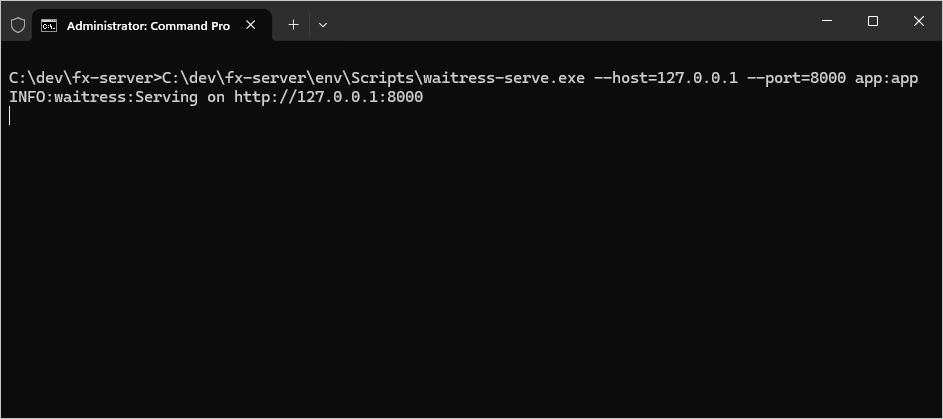Close the terminal window
This screenshot has width=943, height=419.
pyautogui.click(x=919, y=21)
